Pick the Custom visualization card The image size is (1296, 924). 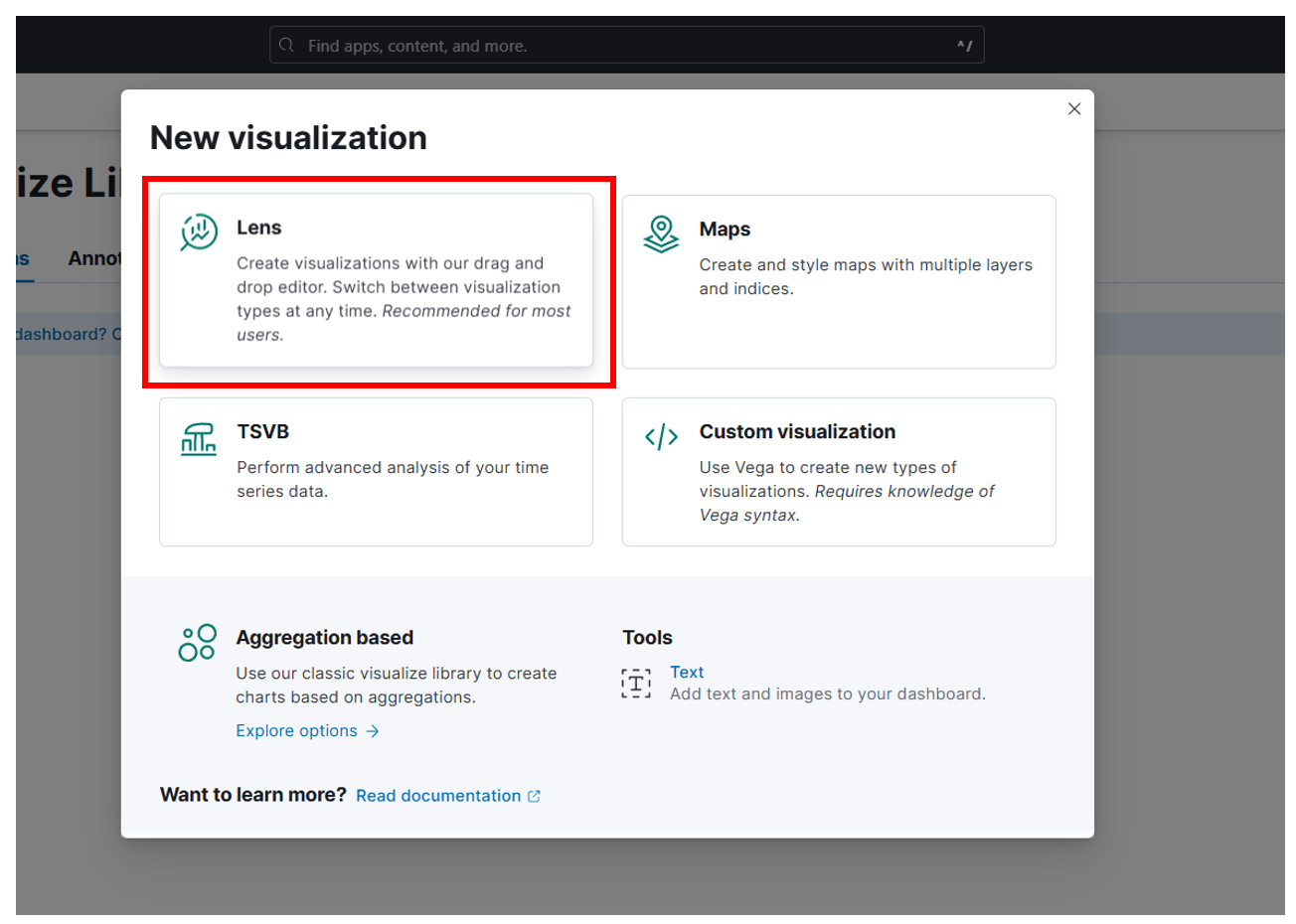pyautogui.click(x=839, y=472)
